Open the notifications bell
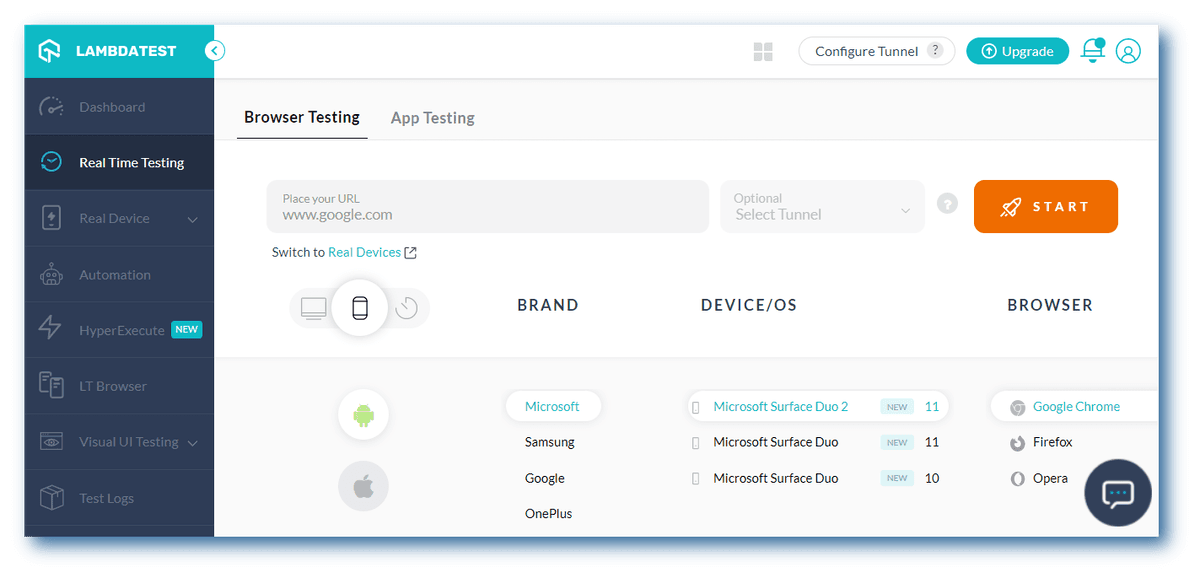The width and height of the screenshot is (1200, 578). point(1092,51)
